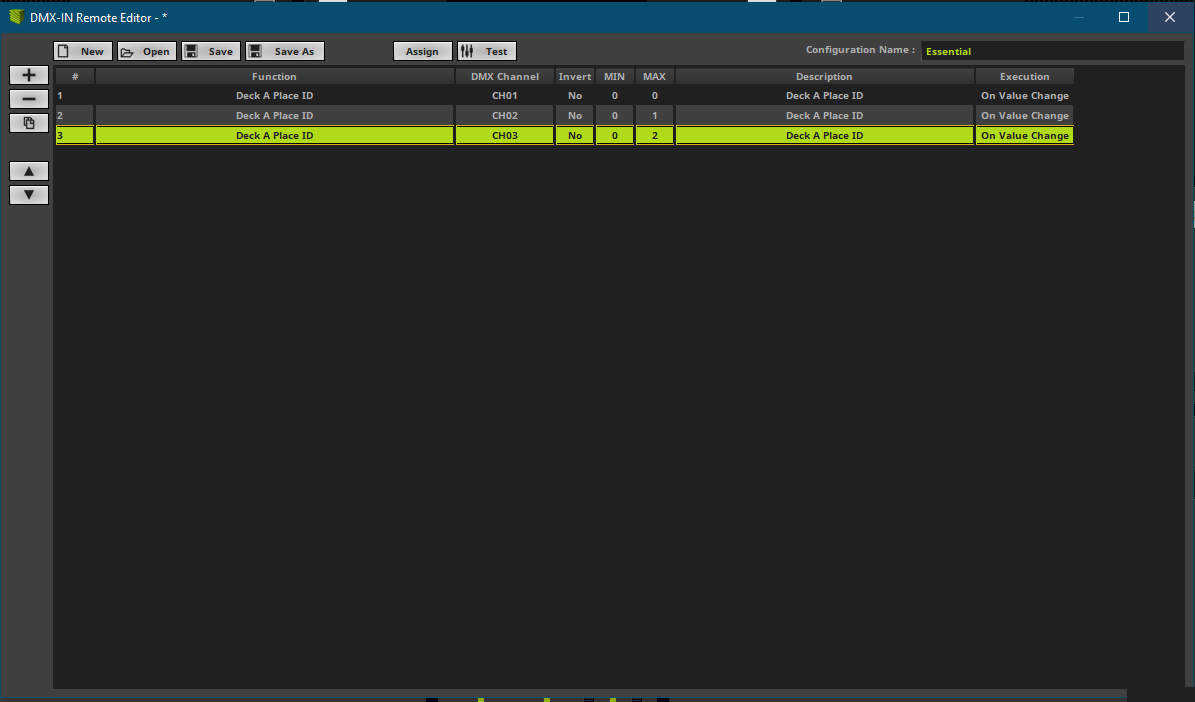Change the DMX Channel of entry 2
This screenshot has width=1195, height=702.
click(505, 115)
